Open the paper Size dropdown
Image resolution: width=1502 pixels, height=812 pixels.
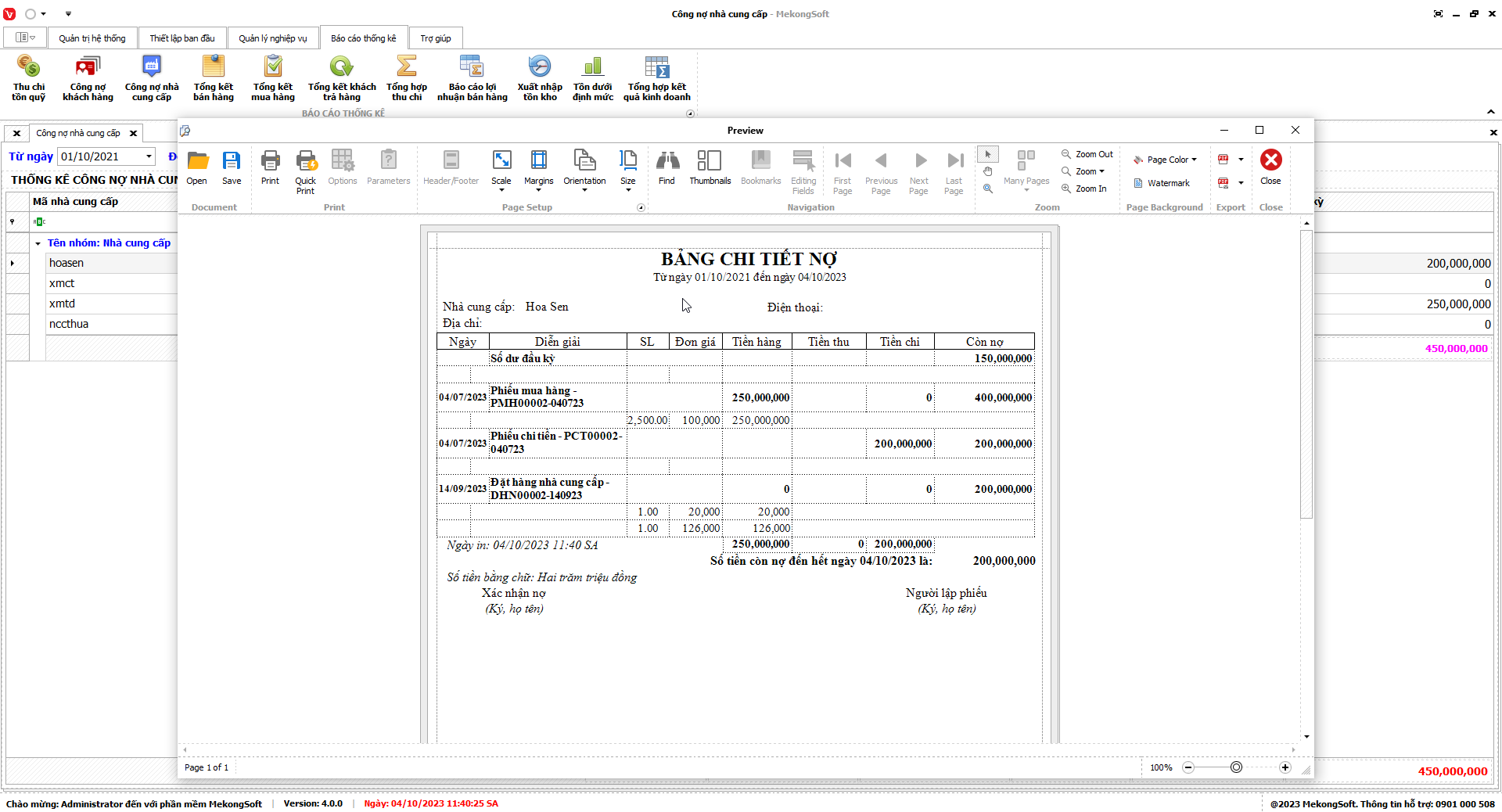click(x=628, y=171)
